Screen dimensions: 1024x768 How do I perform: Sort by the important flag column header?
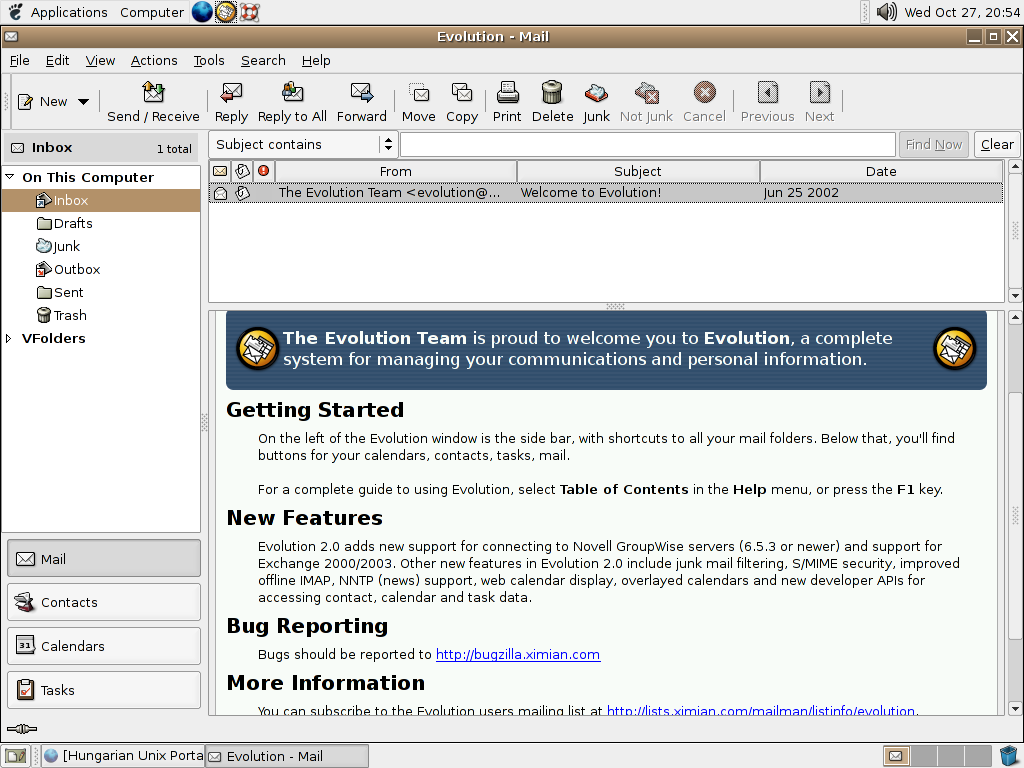coord(264,171)
